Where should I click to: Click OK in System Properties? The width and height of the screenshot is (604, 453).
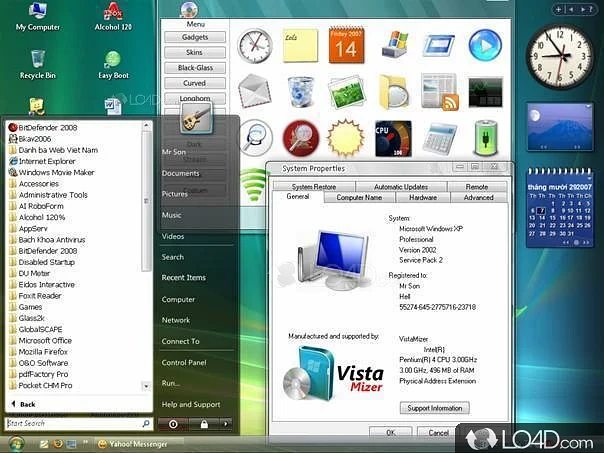391,432
